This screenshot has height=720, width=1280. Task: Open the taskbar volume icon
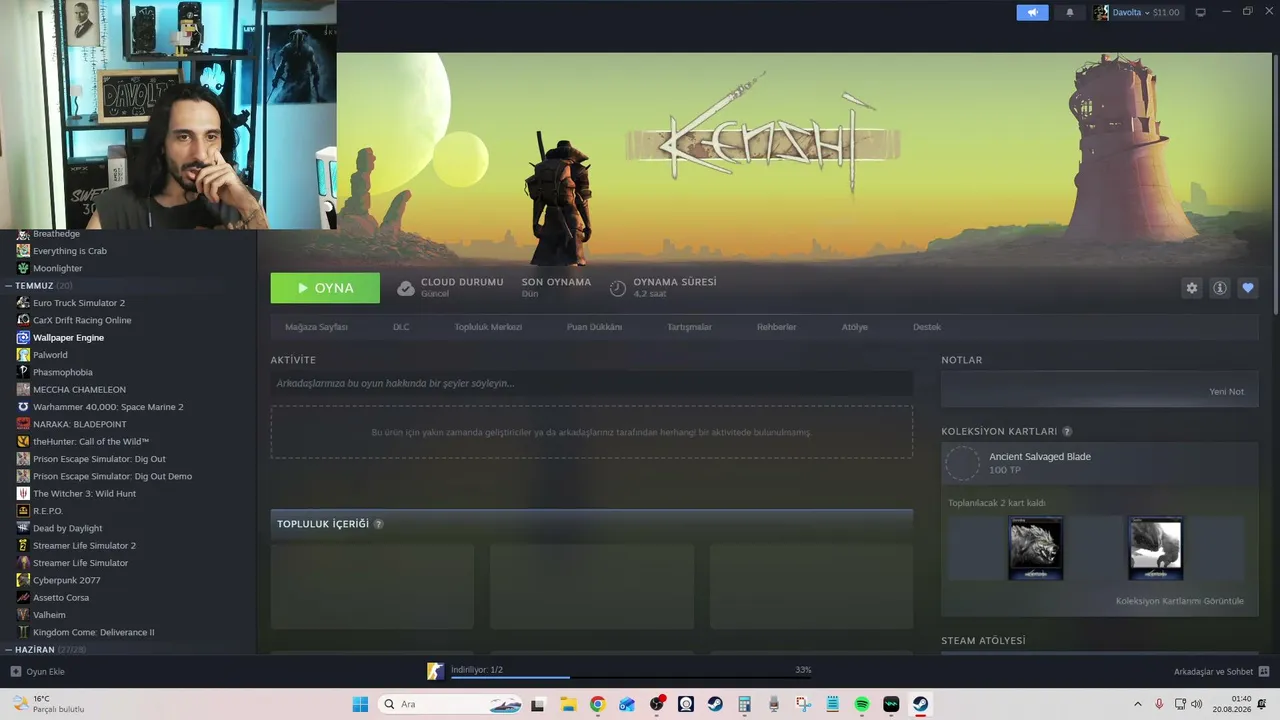point(1198,704)
